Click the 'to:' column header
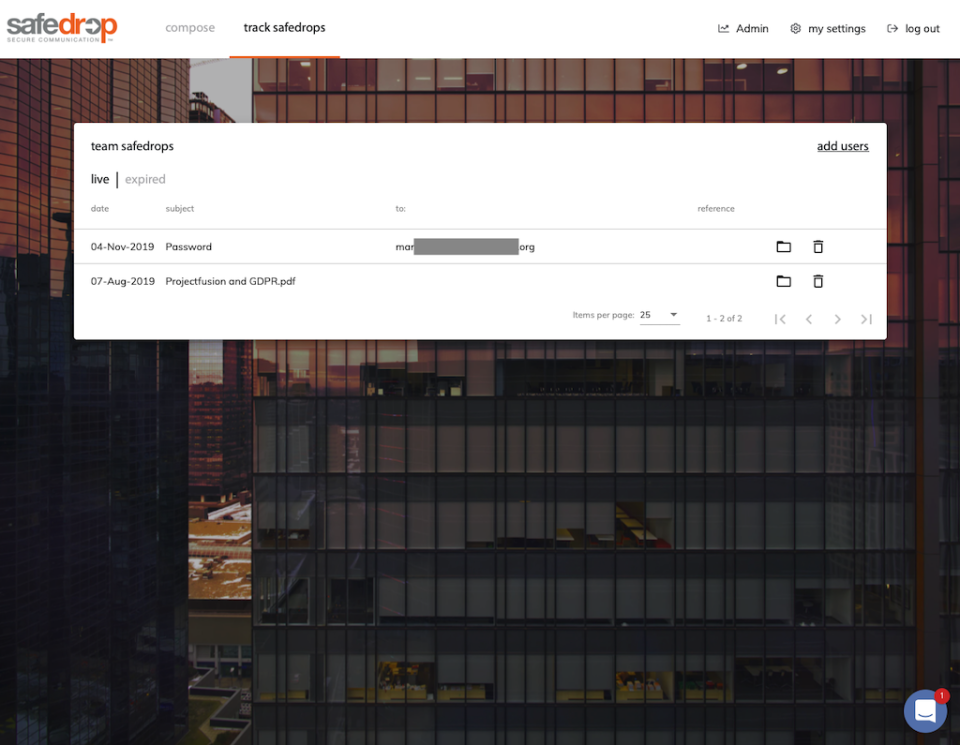This screenshot has height=745, width=960. (400, 209)
